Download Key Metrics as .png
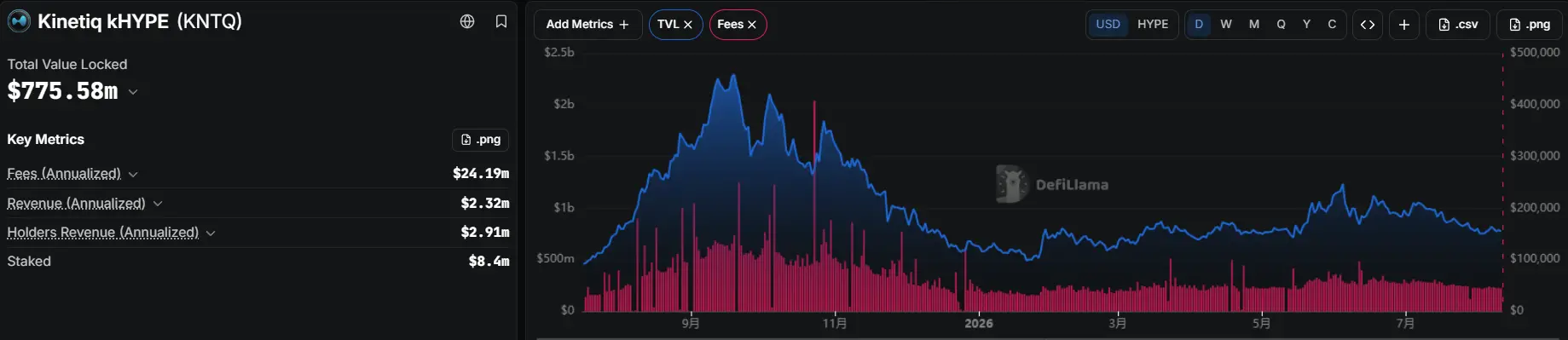 coord(481,140)
